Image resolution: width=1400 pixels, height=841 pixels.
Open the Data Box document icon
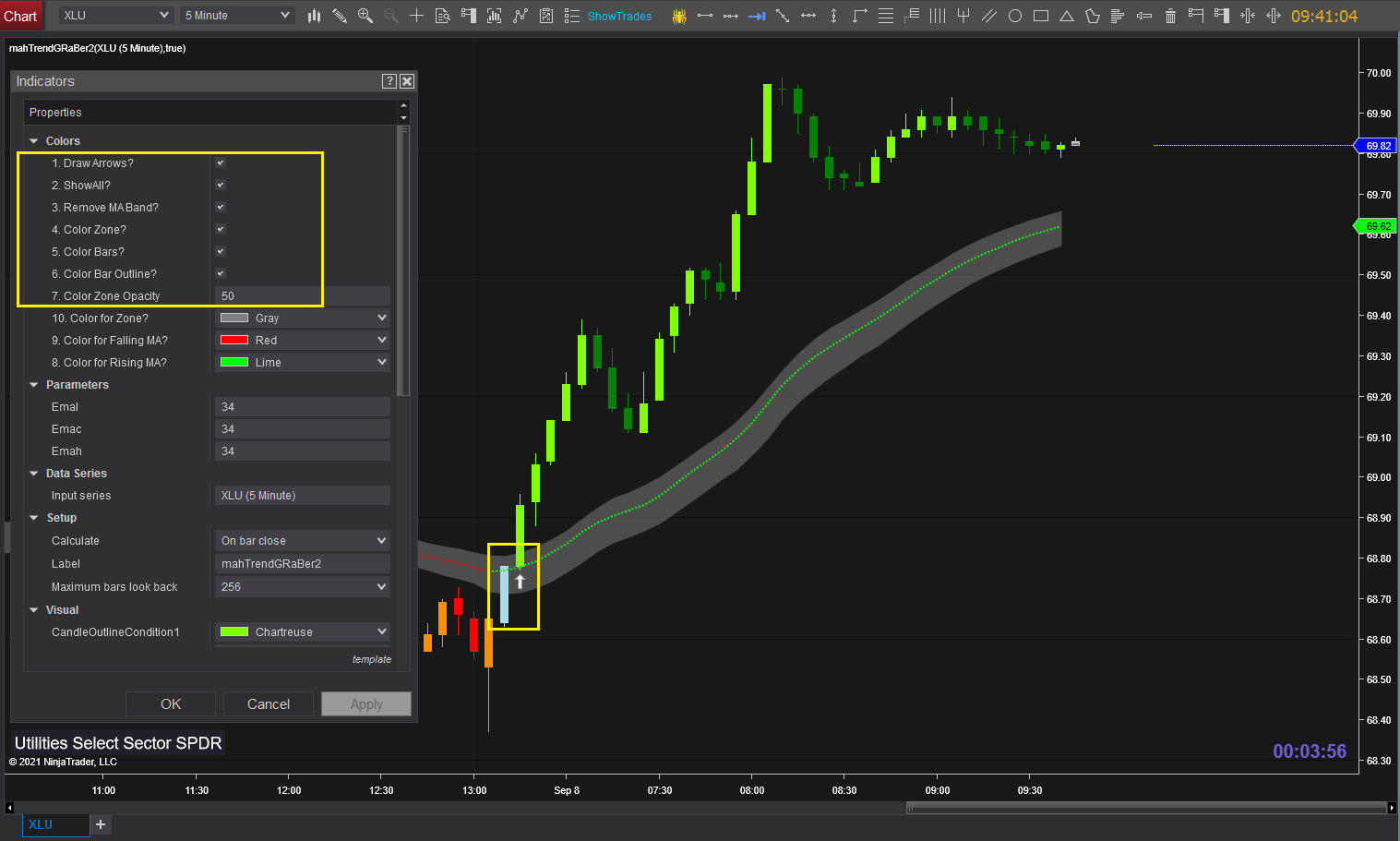[x=442, y=16]
